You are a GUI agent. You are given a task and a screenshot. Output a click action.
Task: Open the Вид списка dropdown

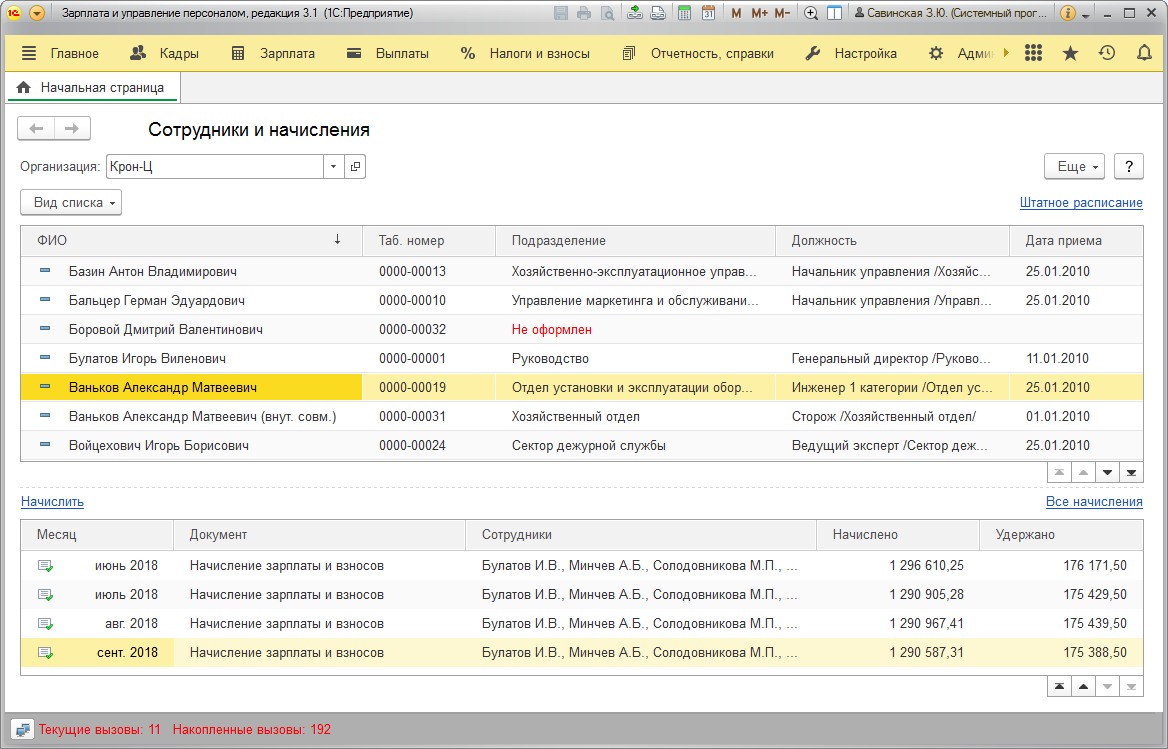pos(71,203)
